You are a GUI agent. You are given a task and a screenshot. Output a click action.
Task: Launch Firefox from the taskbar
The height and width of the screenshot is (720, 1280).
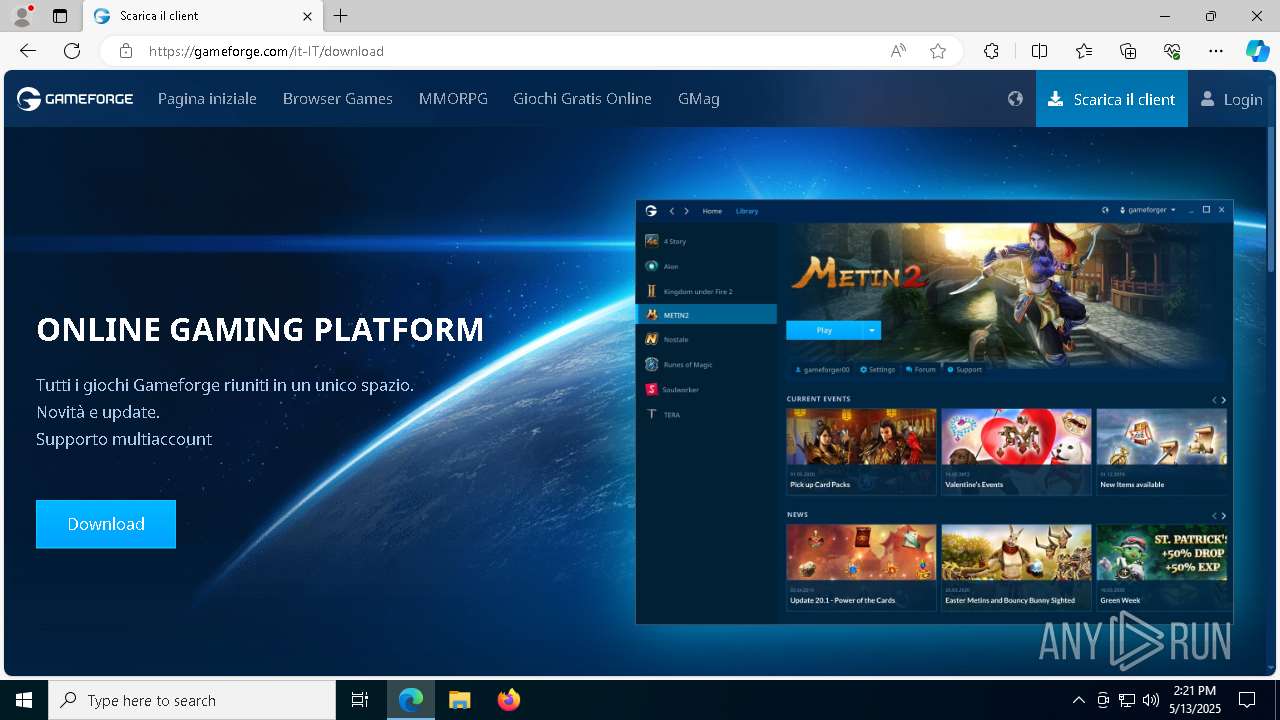coord(509,700)
